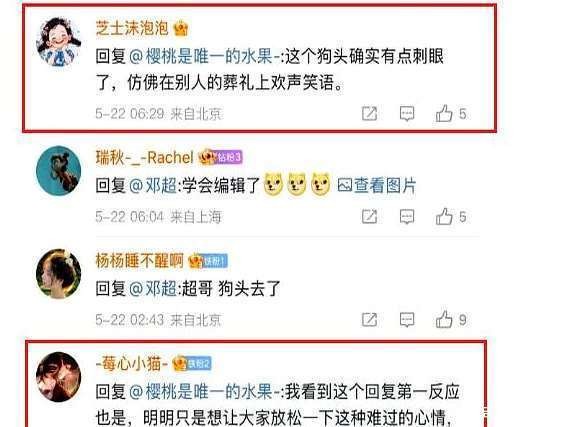
Task: Open @邓超 mention in Rachel's reply
Action: pyautogui.click(x=153, y=186)
